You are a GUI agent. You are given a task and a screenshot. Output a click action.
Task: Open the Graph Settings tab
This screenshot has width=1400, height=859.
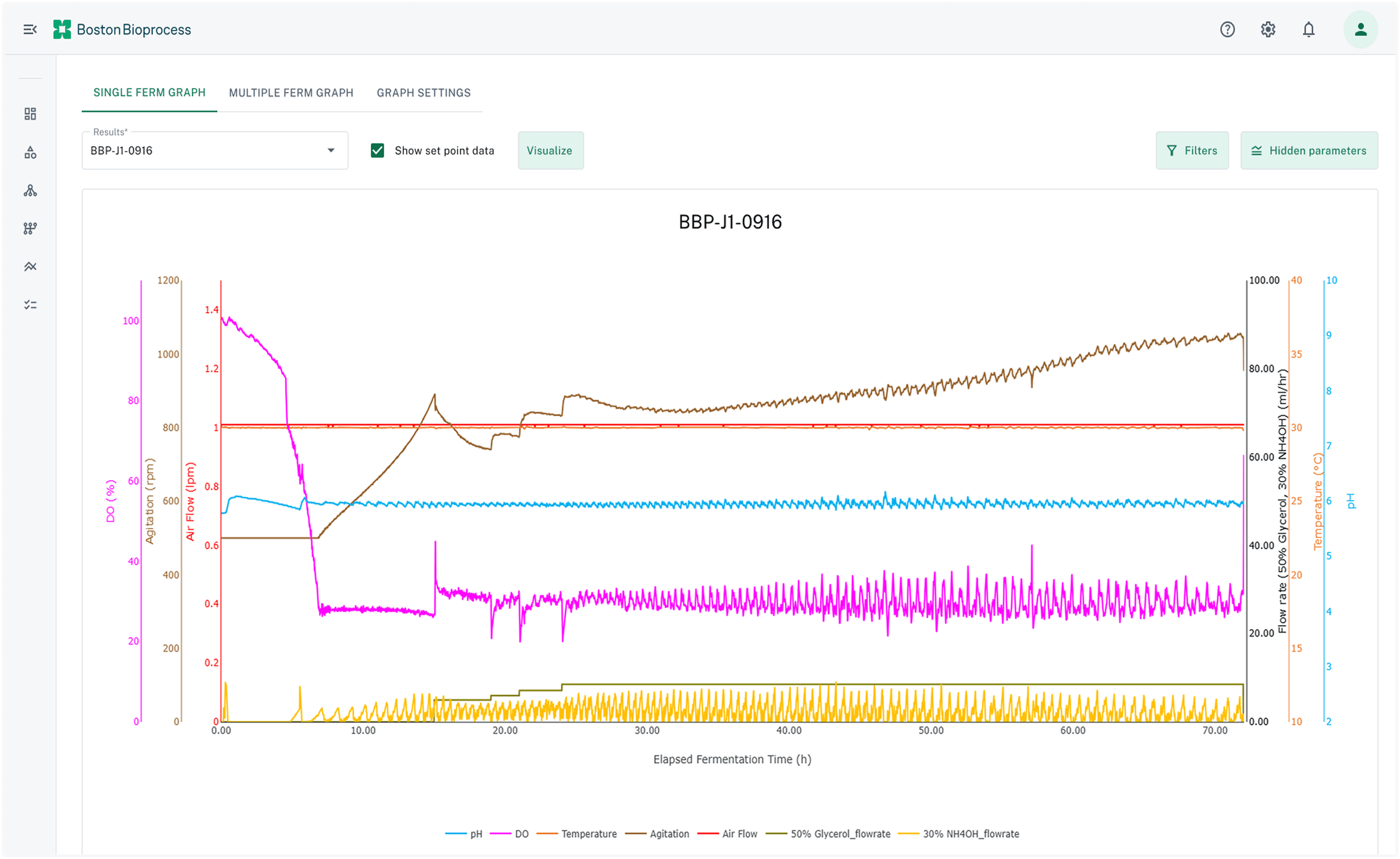click(x=423, y=93)
